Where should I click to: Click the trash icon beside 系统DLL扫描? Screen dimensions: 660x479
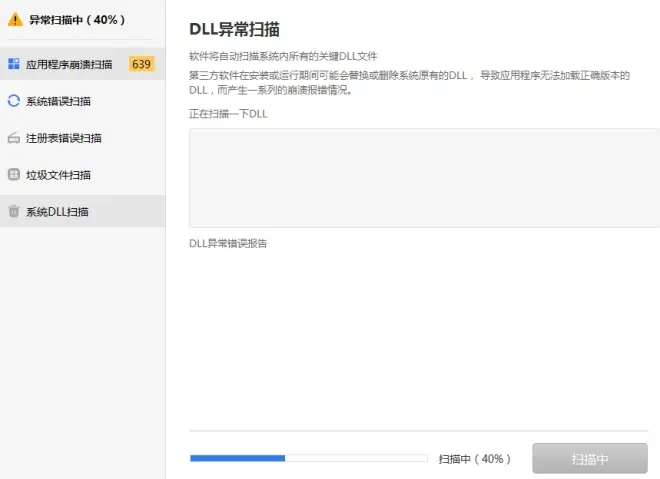pyautogui.click(x=13, y=211)
